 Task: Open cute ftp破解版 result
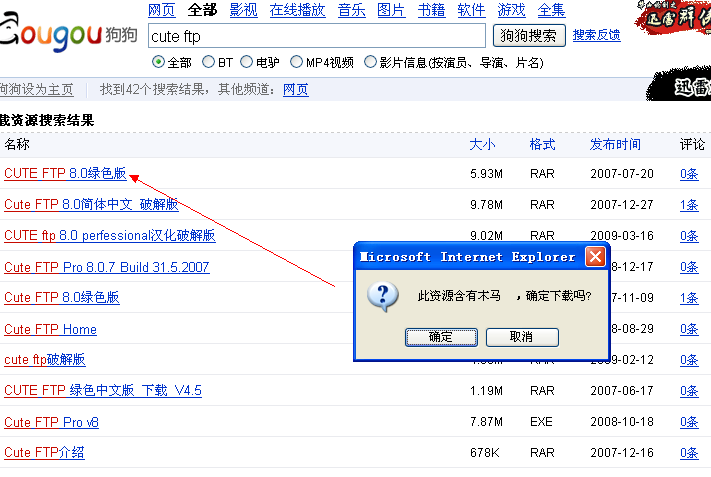click(44, 360)
